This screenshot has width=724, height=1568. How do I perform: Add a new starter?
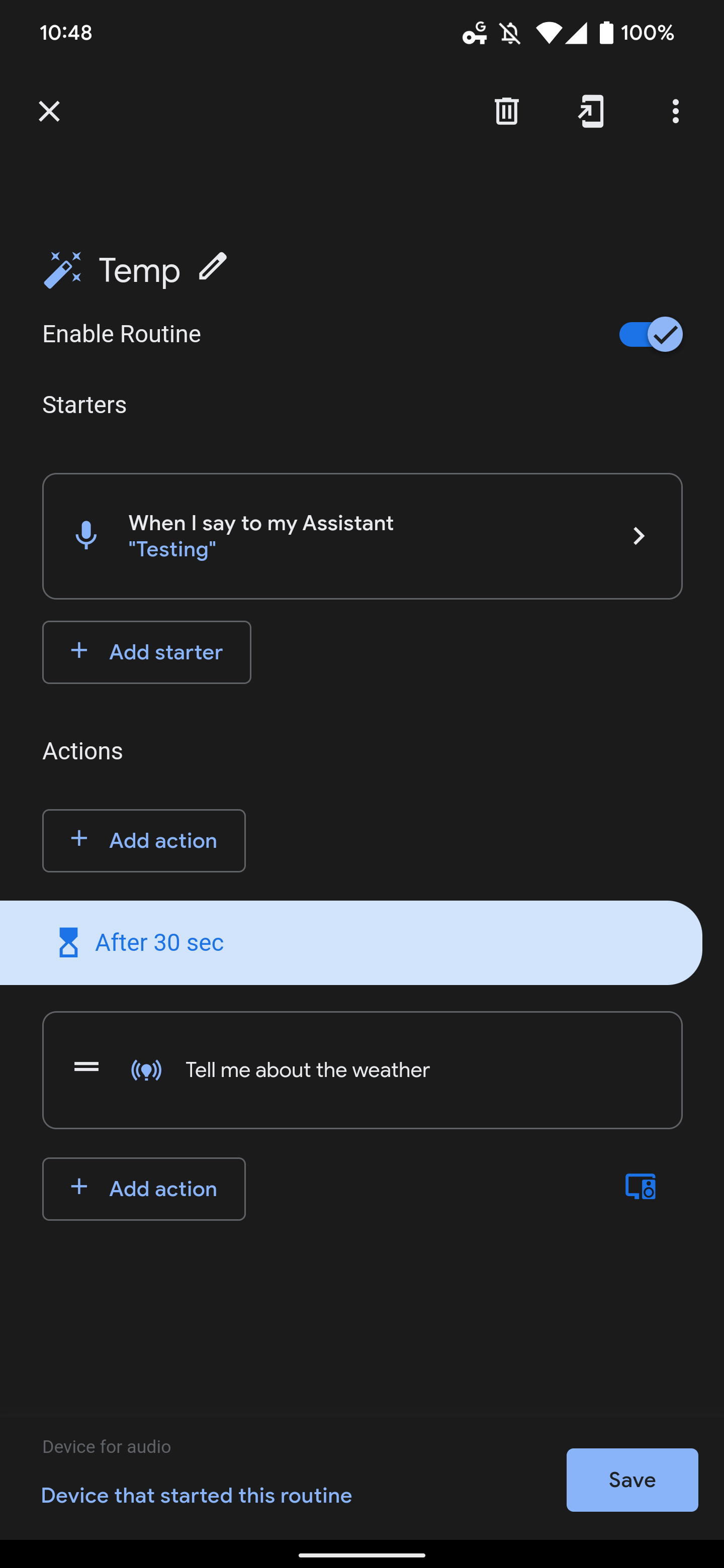pyautogui.click(x=147, y=652)
